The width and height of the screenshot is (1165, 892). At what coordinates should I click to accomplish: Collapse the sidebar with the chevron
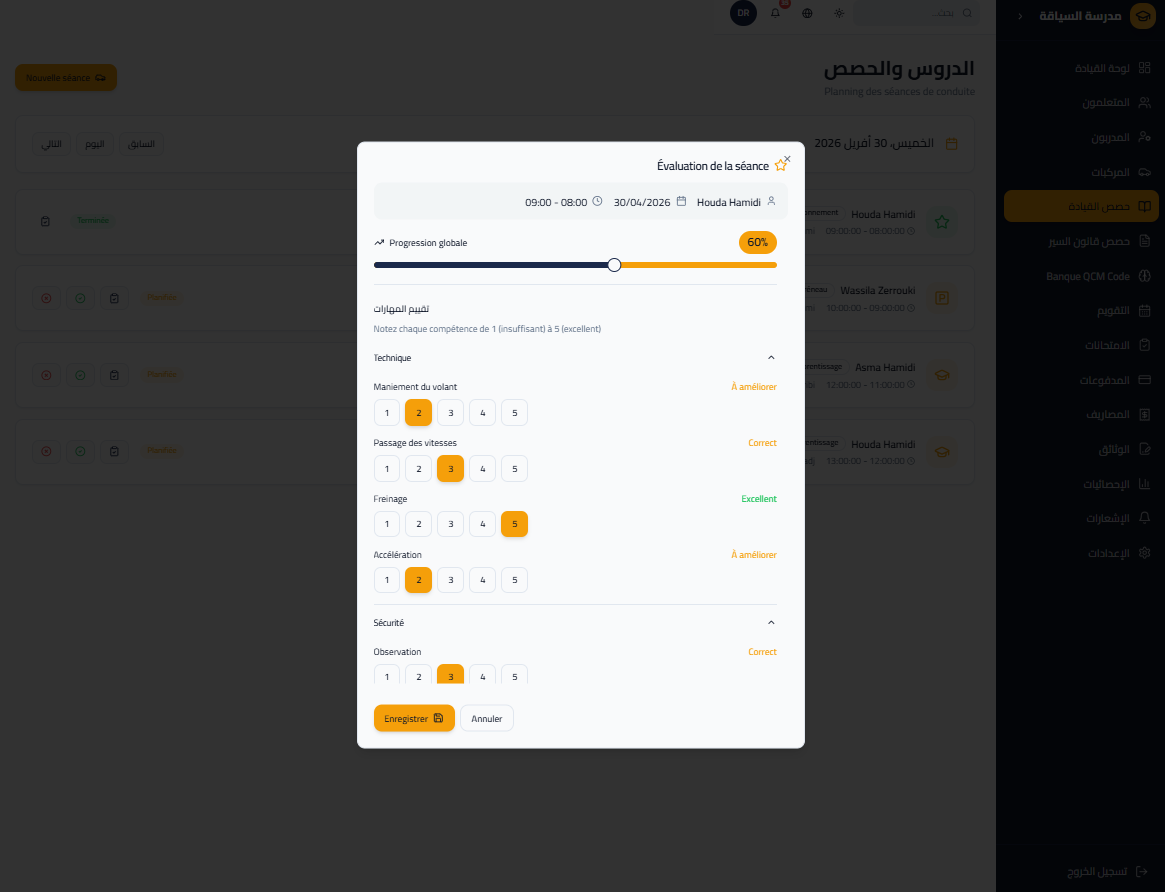click(x=1020, y=16)
